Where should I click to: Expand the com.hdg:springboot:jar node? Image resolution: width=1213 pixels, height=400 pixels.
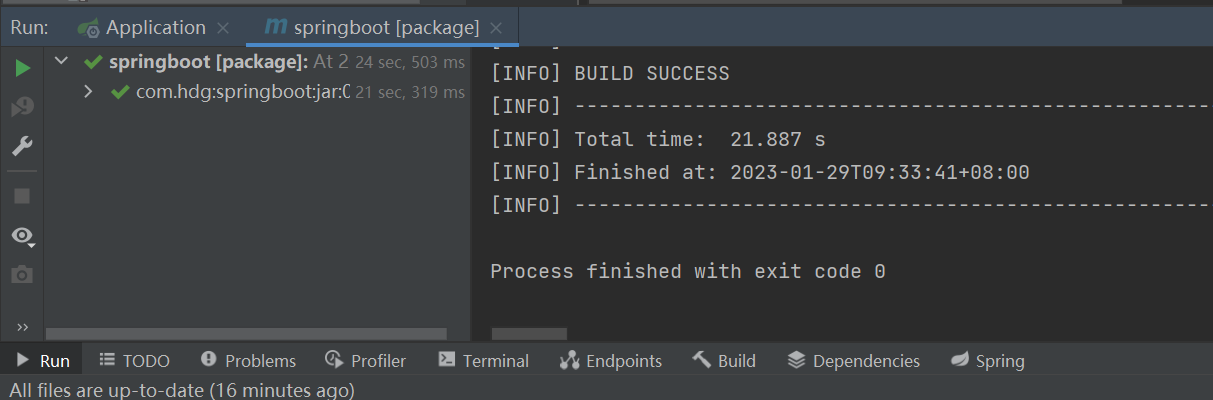coord(88,92)
